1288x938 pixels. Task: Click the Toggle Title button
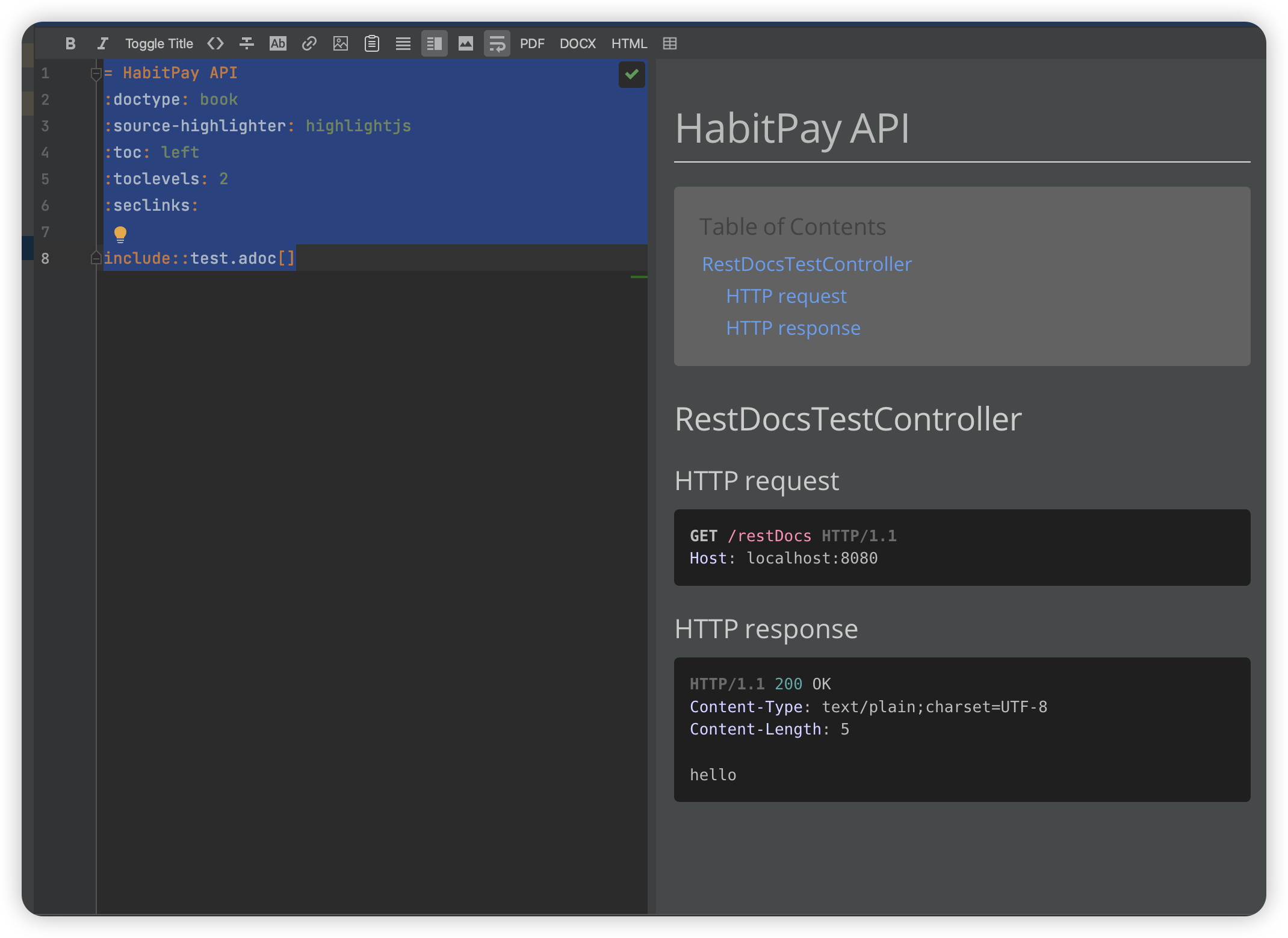(159, 43)
